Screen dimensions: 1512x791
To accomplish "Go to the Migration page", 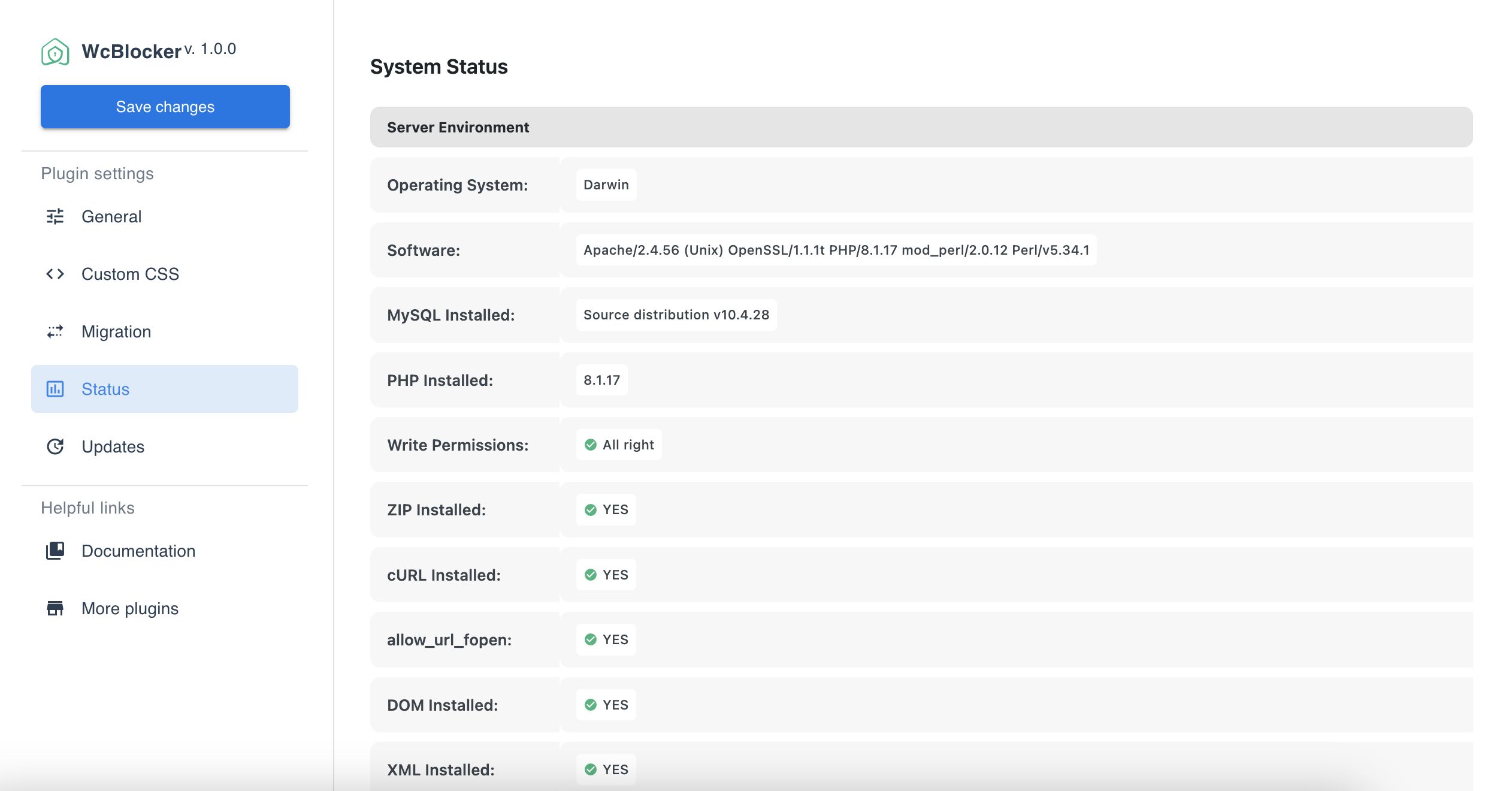I will pos(116,331).
